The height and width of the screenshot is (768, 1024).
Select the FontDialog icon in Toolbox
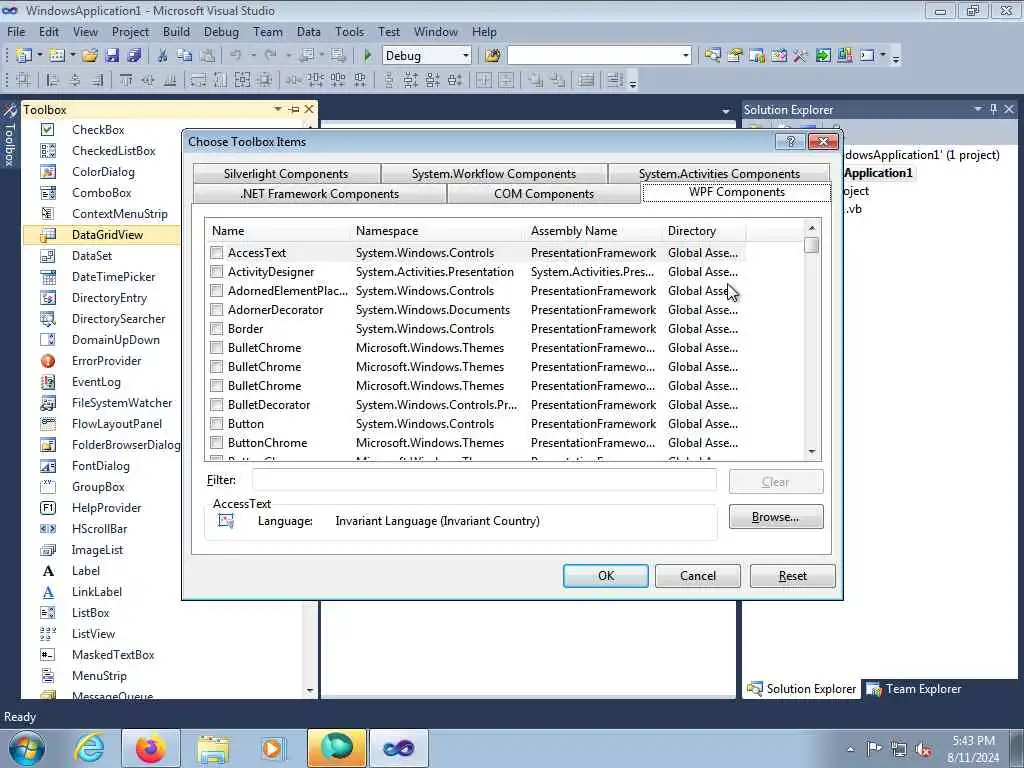[x=48, y=466]
